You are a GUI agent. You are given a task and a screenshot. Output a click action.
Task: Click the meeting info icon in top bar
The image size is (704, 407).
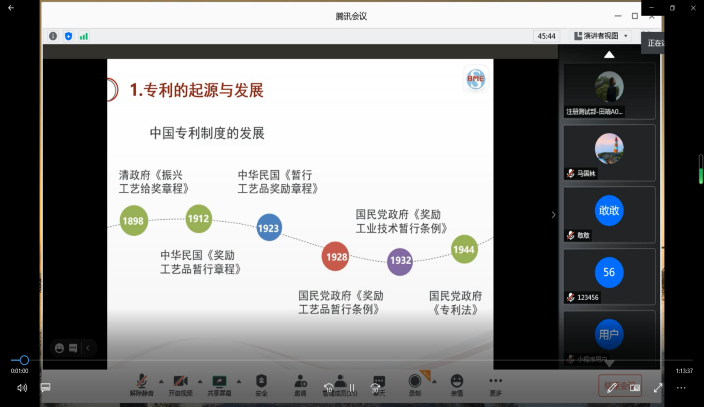(x=53, y=36)
